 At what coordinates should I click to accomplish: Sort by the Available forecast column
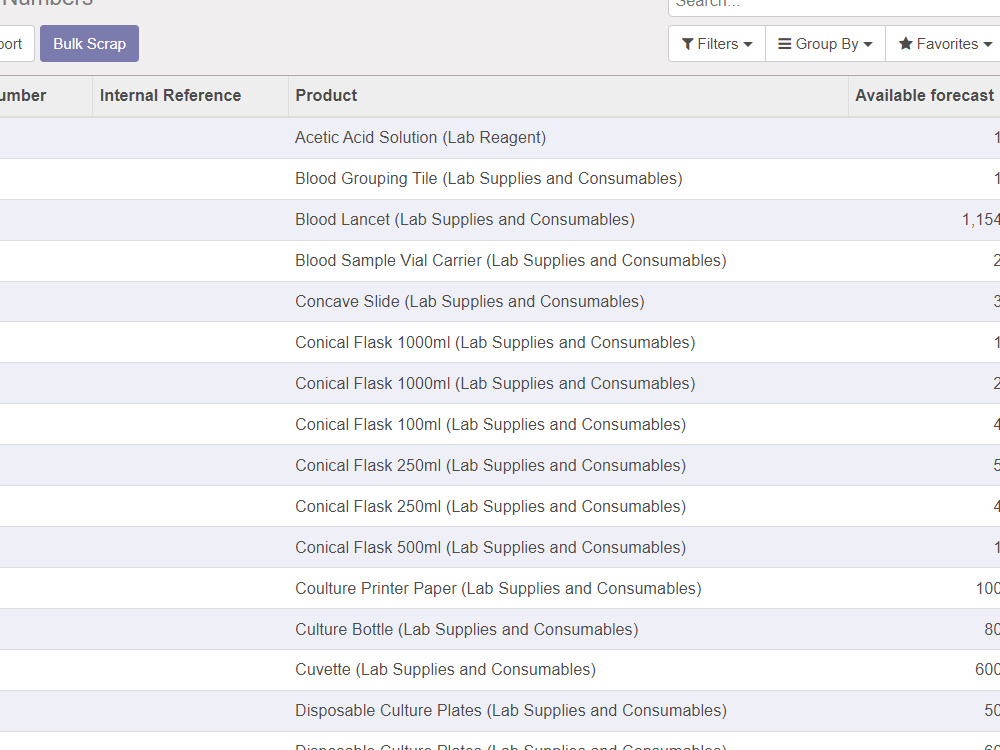click(924, 95)
